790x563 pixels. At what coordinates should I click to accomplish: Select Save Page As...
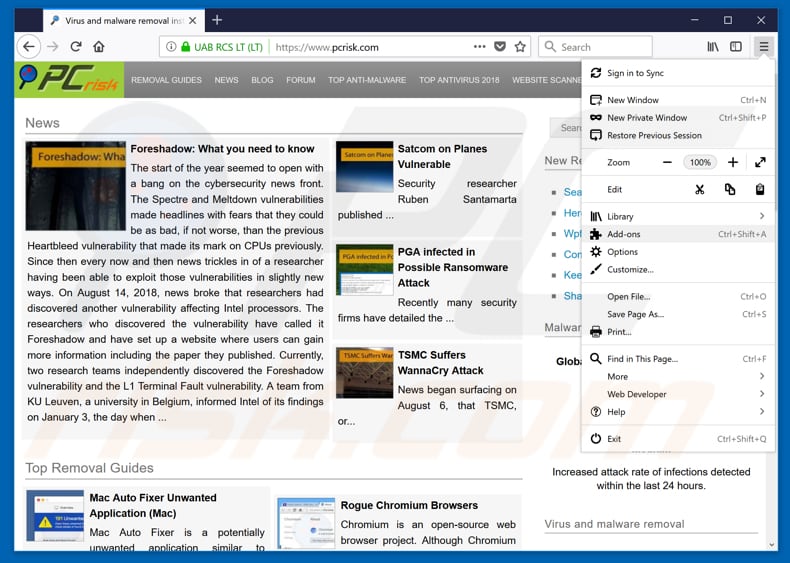click(x=678, y=314)
